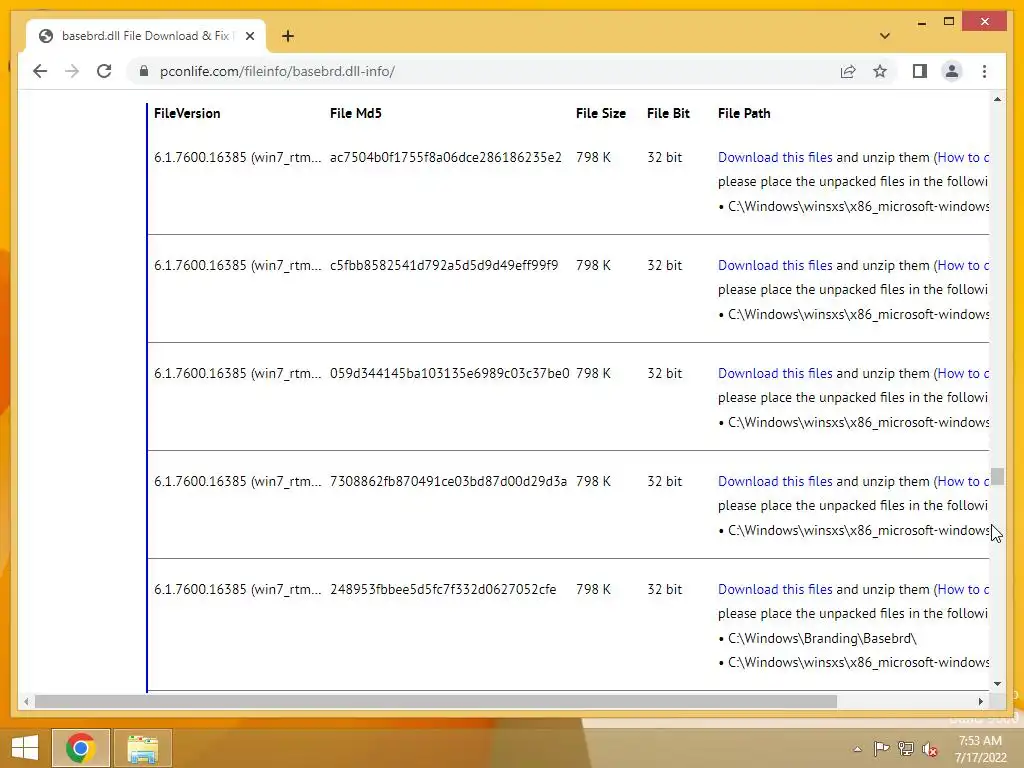Select md5 text ac7504b0f1755f8a06dce286186235e2
The width and height of the screenshot is (1024, 768).
click(445, 157)
